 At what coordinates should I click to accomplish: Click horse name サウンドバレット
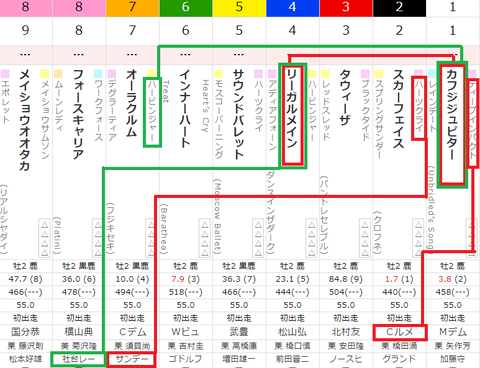tap(239, 114)
